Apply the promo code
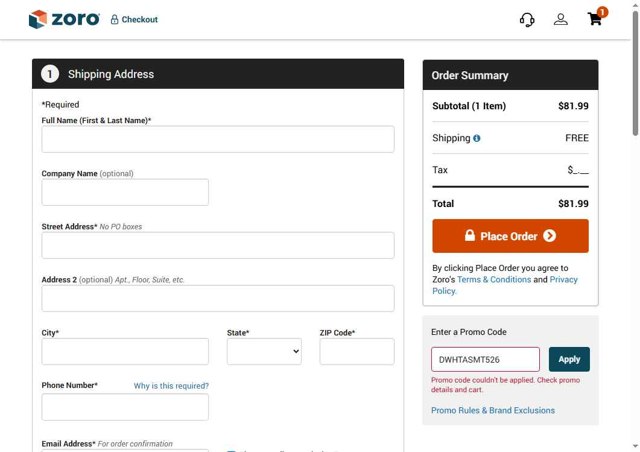The image size is (640, 452). tap(569, 359)
